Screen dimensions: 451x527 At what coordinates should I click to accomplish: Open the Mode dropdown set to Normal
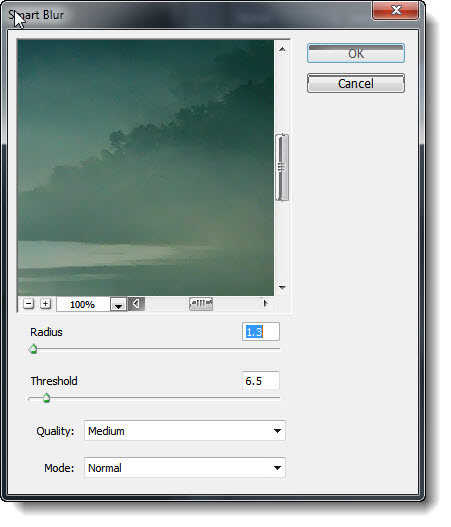(x=185, y=468)
